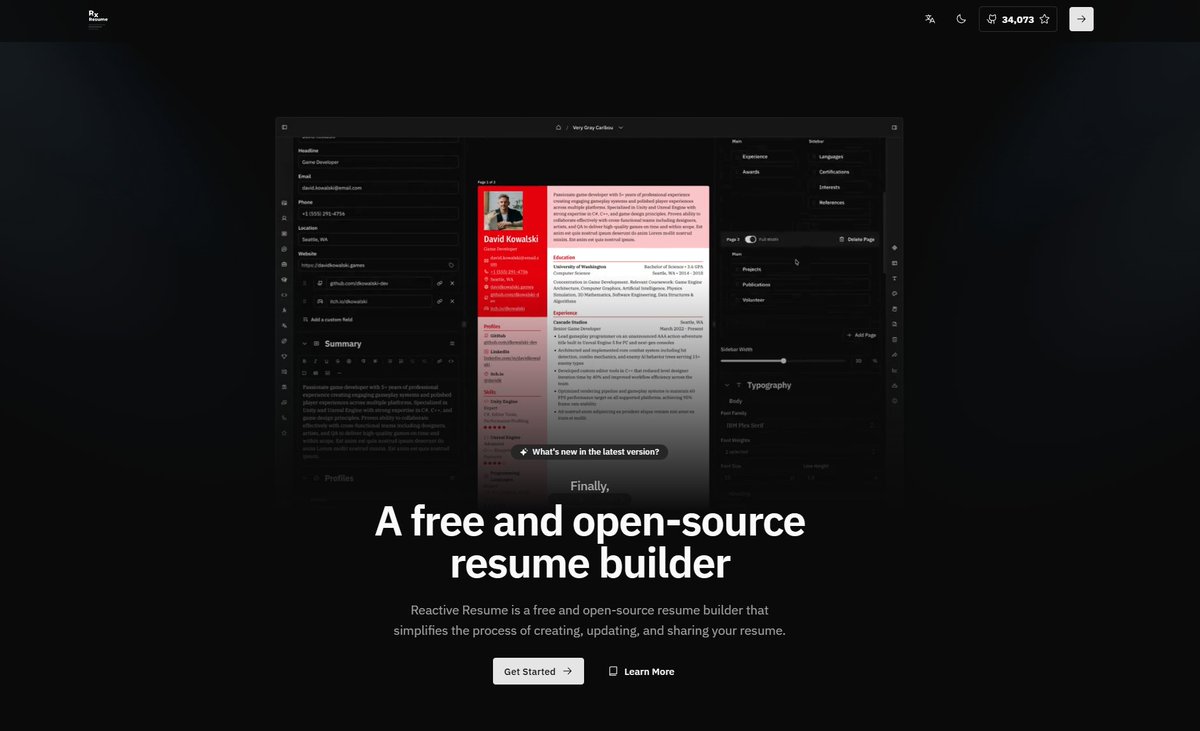Toggle italic in Summary editor toolbar

pyautogui.click(x=314, y=360)
